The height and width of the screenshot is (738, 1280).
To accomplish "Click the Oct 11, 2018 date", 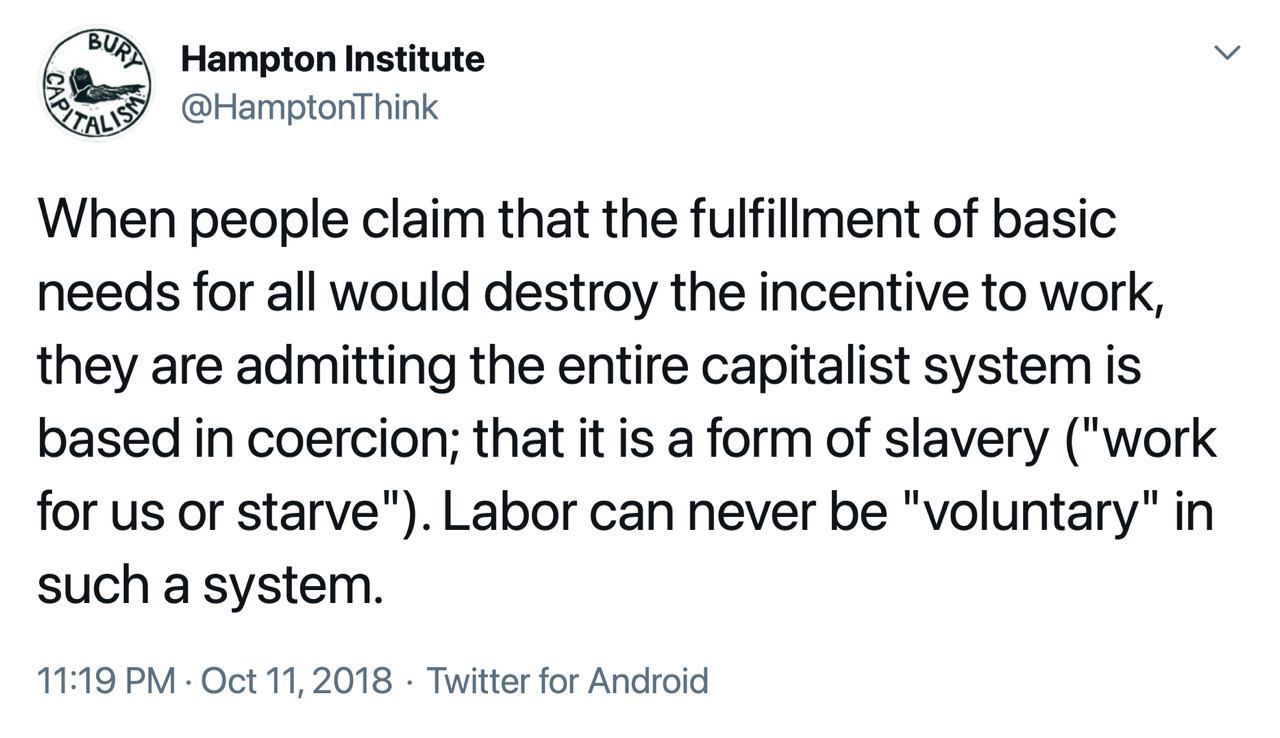I will pos(296,681).
